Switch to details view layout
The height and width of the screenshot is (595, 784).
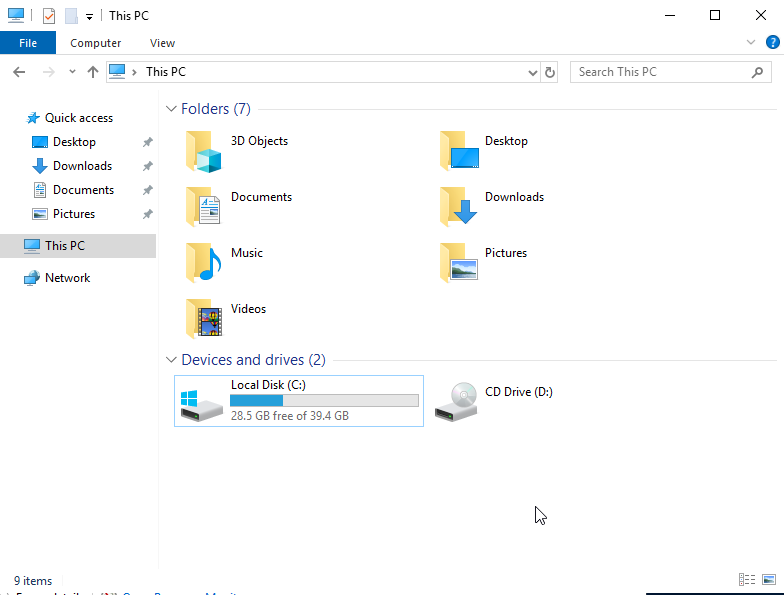pos(747,580)
